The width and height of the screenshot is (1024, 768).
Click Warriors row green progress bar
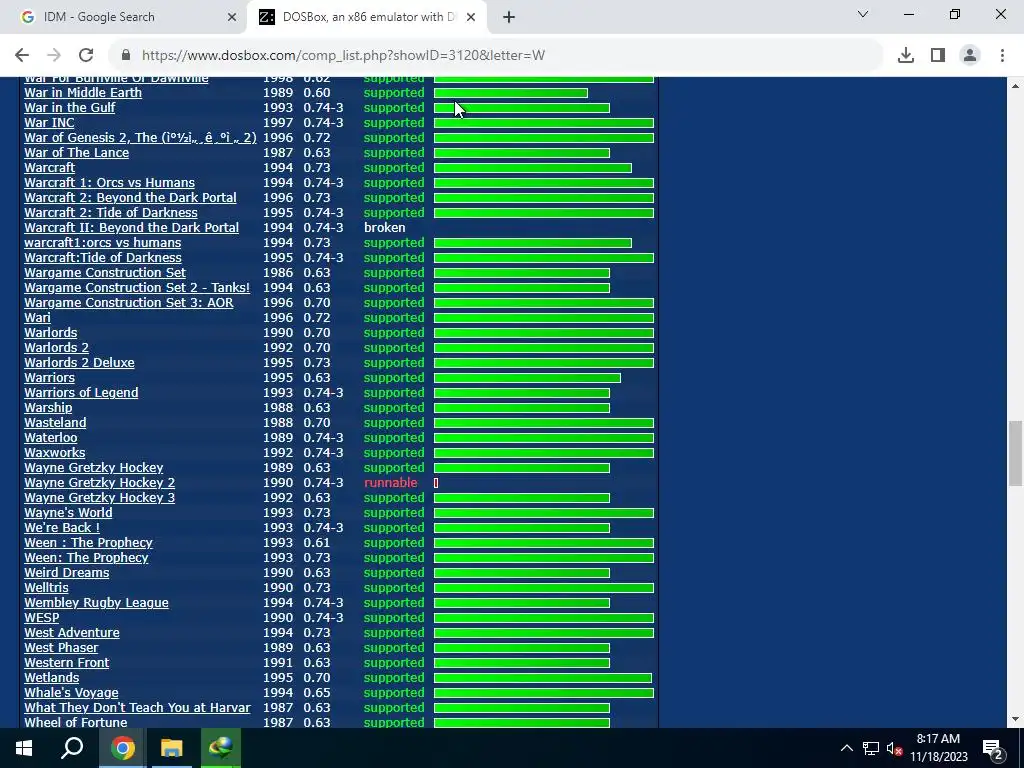[x=527, y=378]
